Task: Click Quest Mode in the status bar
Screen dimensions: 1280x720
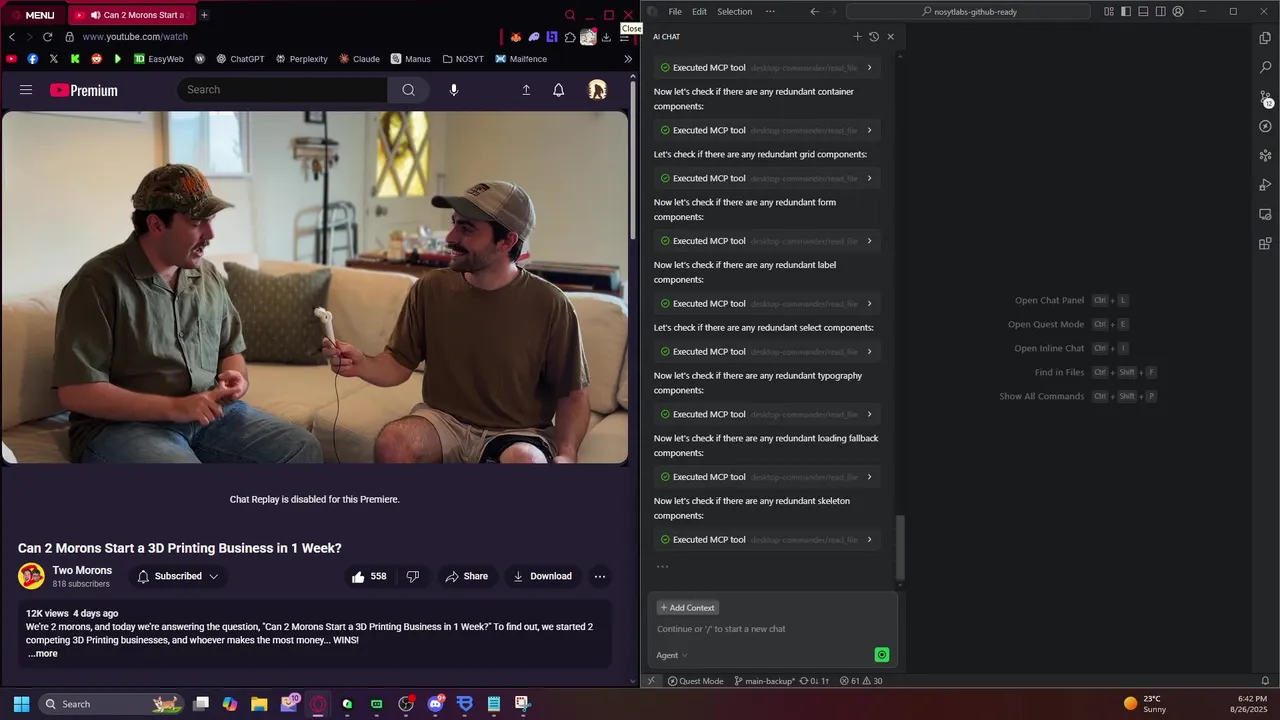Action: pyautogui.click(x=695, y=681)
